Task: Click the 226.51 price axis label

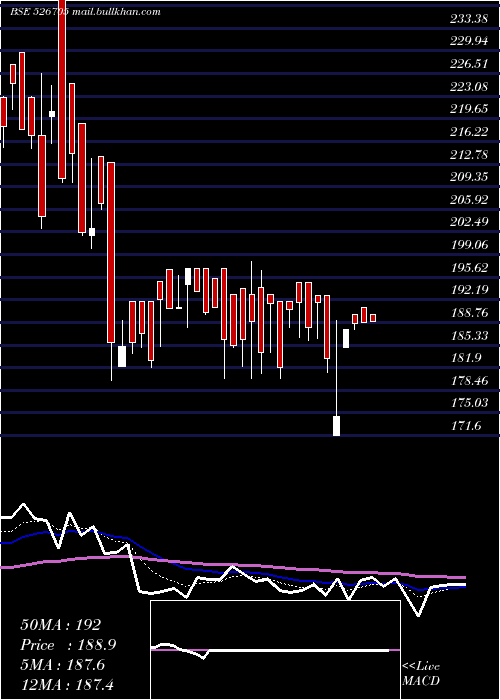Action: tap(470, 64)
